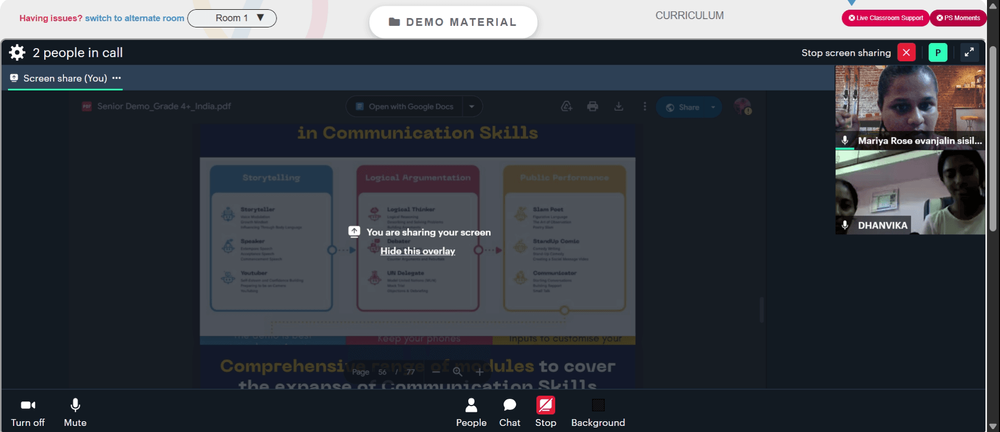The height and width of the screenshot is (432, 1000).
Task: Click the download icon in viewer
Action: [619, 107]
